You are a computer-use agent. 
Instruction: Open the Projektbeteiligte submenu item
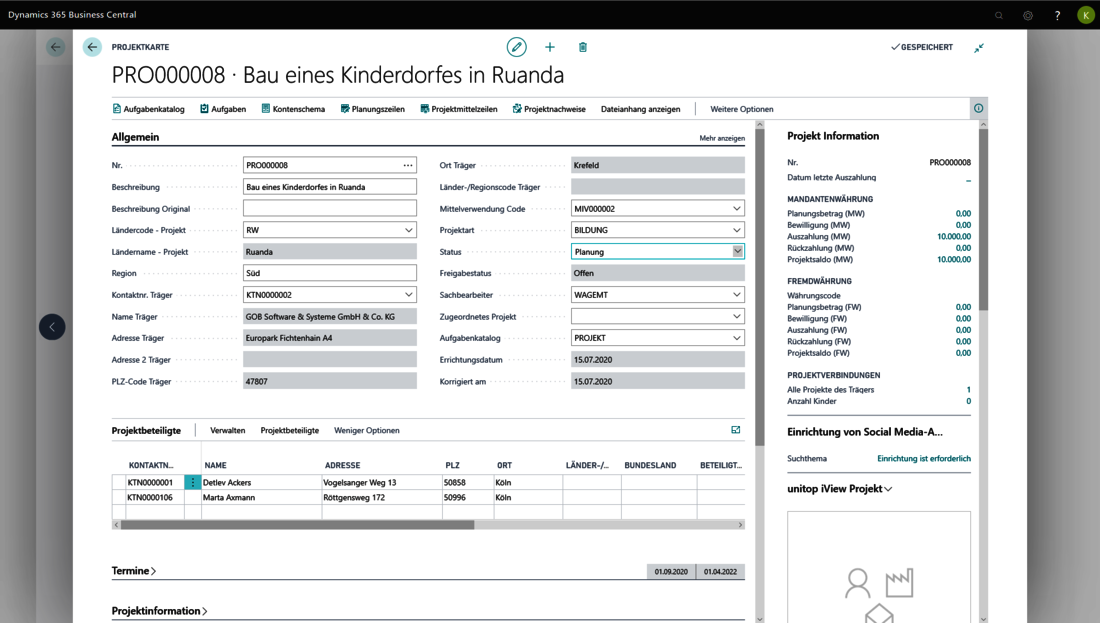point(290,430)
